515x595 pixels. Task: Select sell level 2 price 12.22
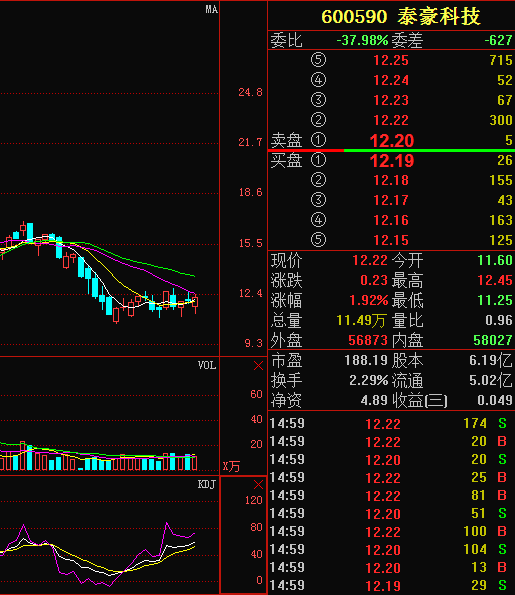[x=391, y=120]
